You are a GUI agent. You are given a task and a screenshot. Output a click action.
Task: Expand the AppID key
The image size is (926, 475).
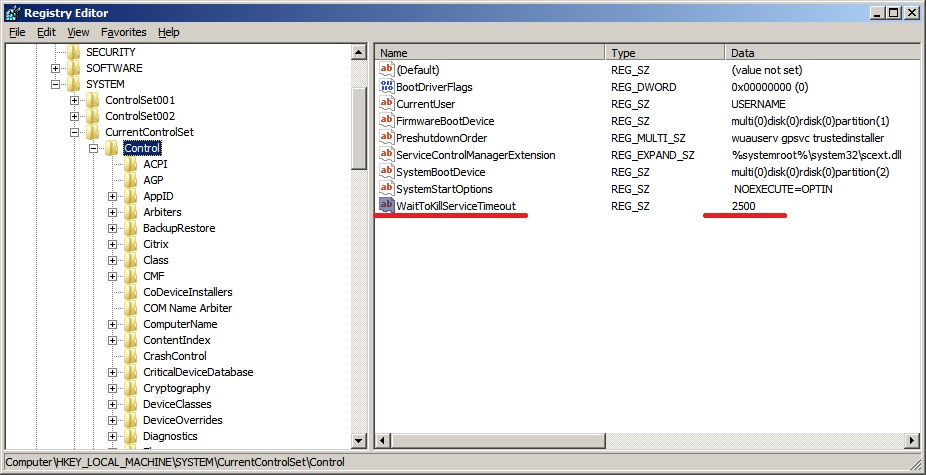coord(112,196)
